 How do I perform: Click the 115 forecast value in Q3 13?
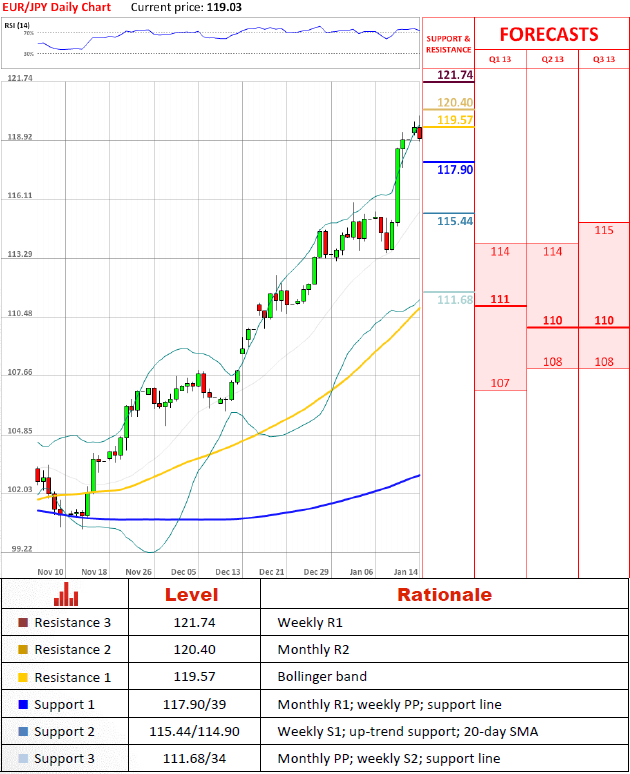[604, 230]
